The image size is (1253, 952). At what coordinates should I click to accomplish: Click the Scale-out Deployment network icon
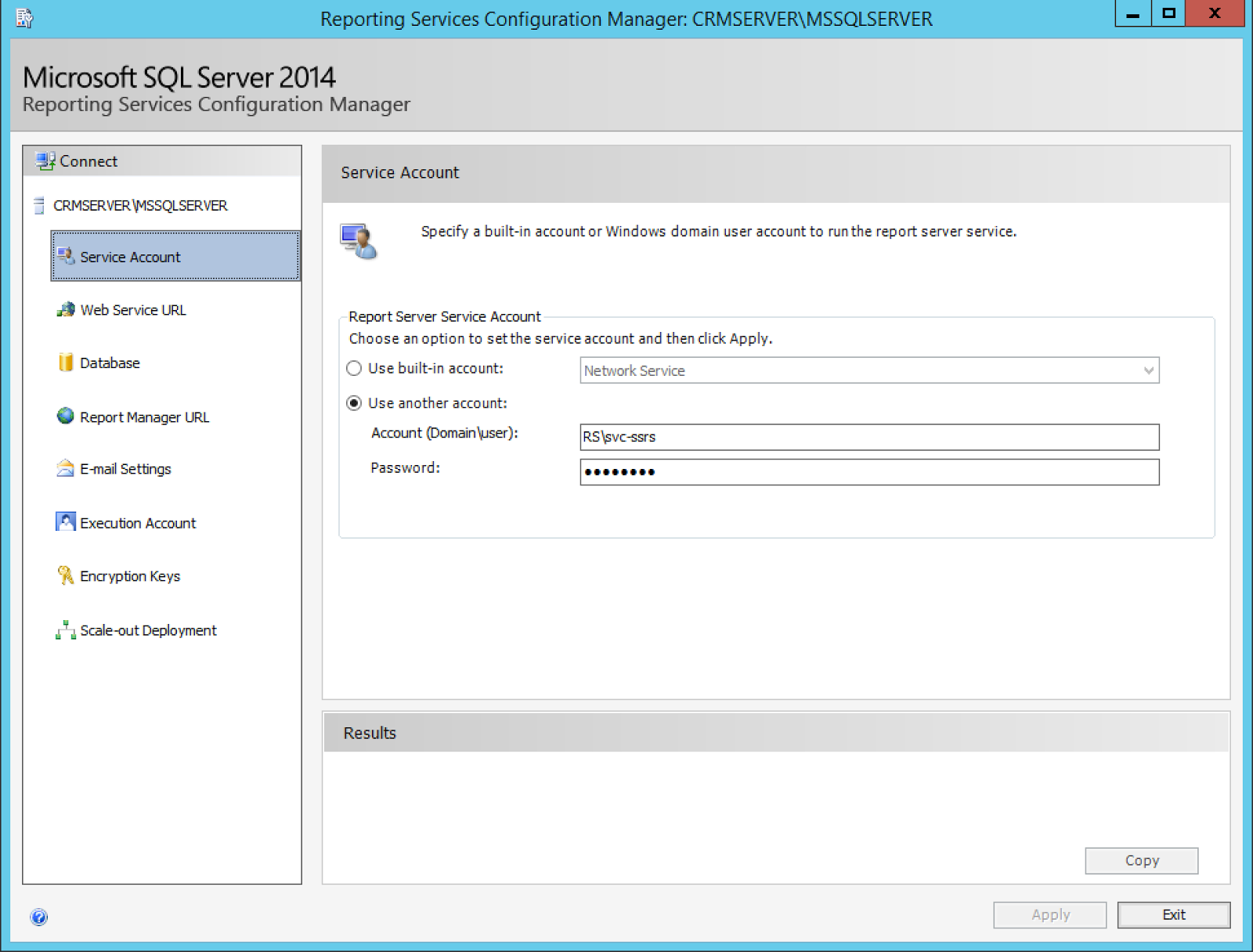(x=66, y=630)
